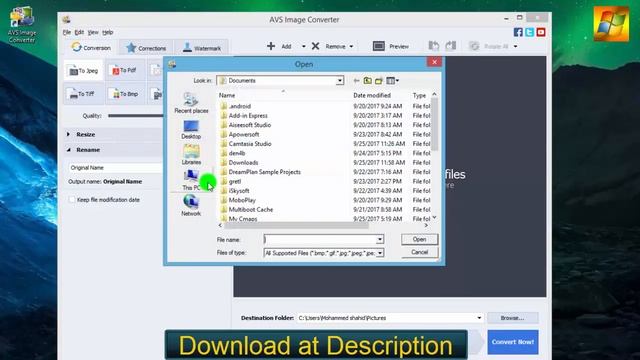
Task: Select the Aiseesoft Studio folder
Action: 250,125
